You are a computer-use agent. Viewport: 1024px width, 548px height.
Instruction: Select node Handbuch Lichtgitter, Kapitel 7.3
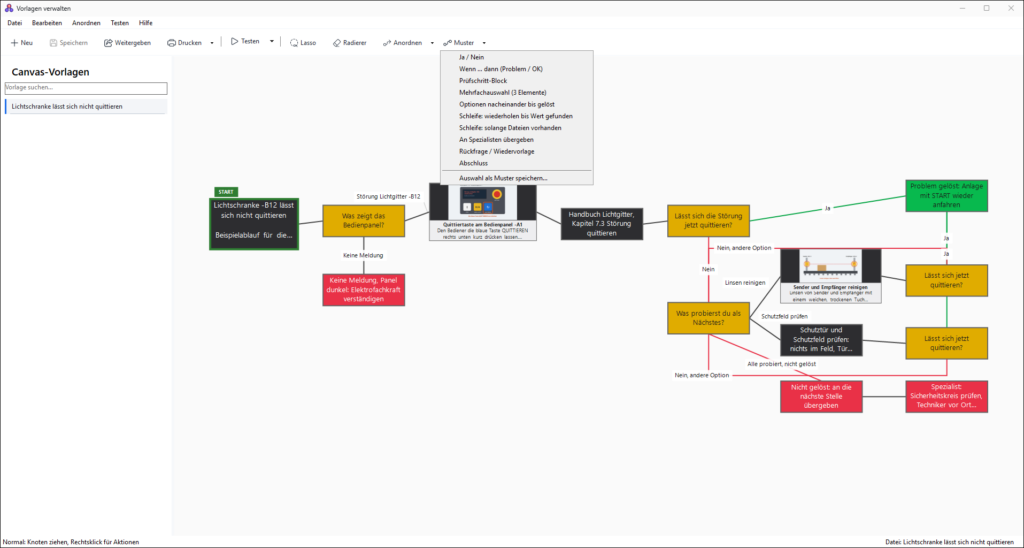(601, 224)
